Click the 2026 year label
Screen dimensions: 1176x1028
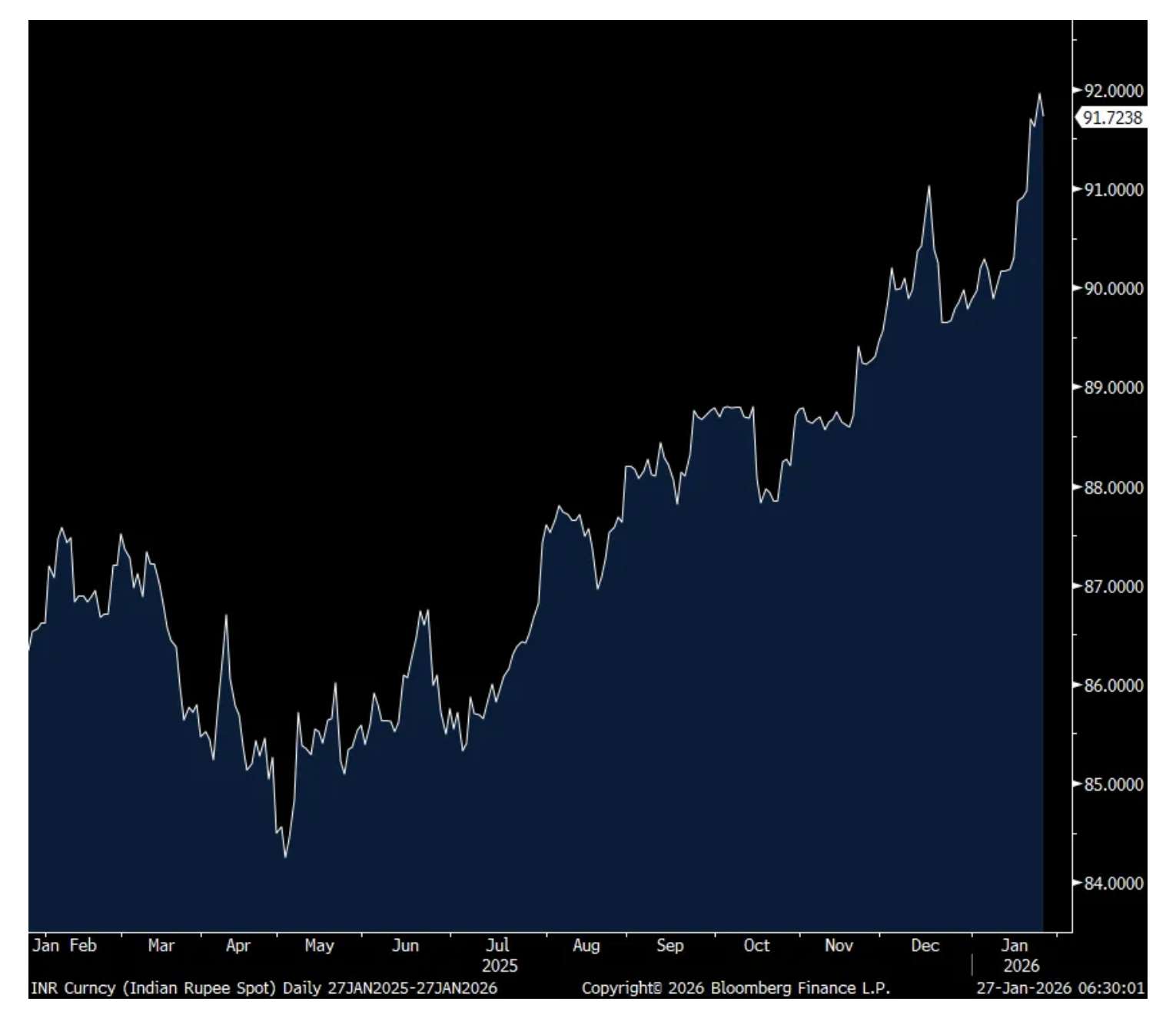1021,966
